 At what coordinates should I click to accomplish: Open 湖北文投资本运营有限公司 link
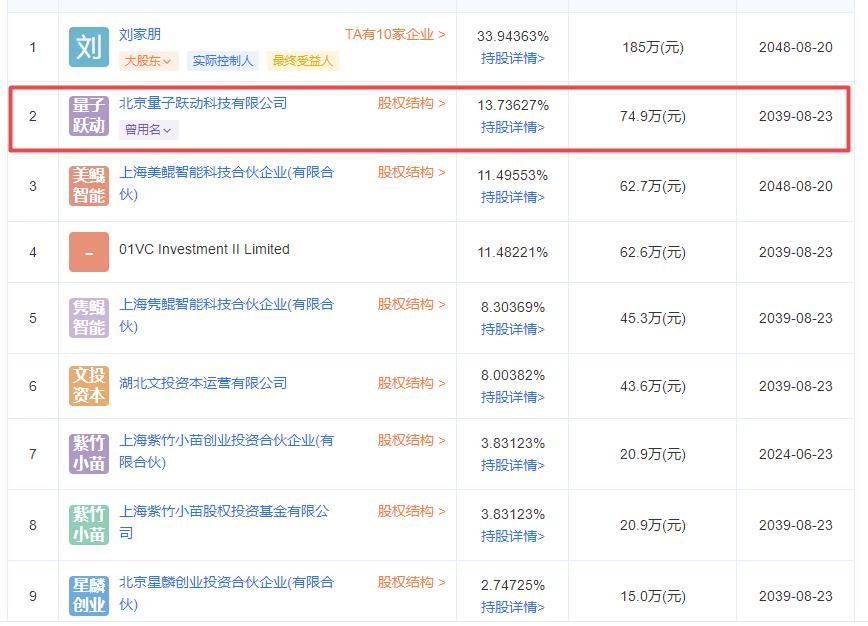[203, 383]
